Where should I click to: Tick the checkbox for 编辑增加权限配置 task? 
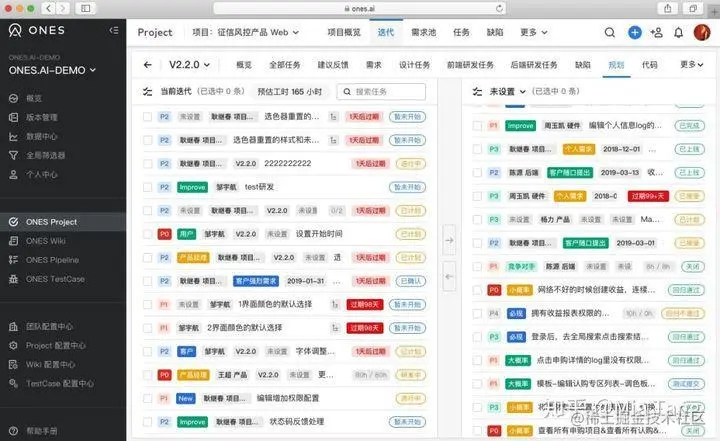(147, 398)
